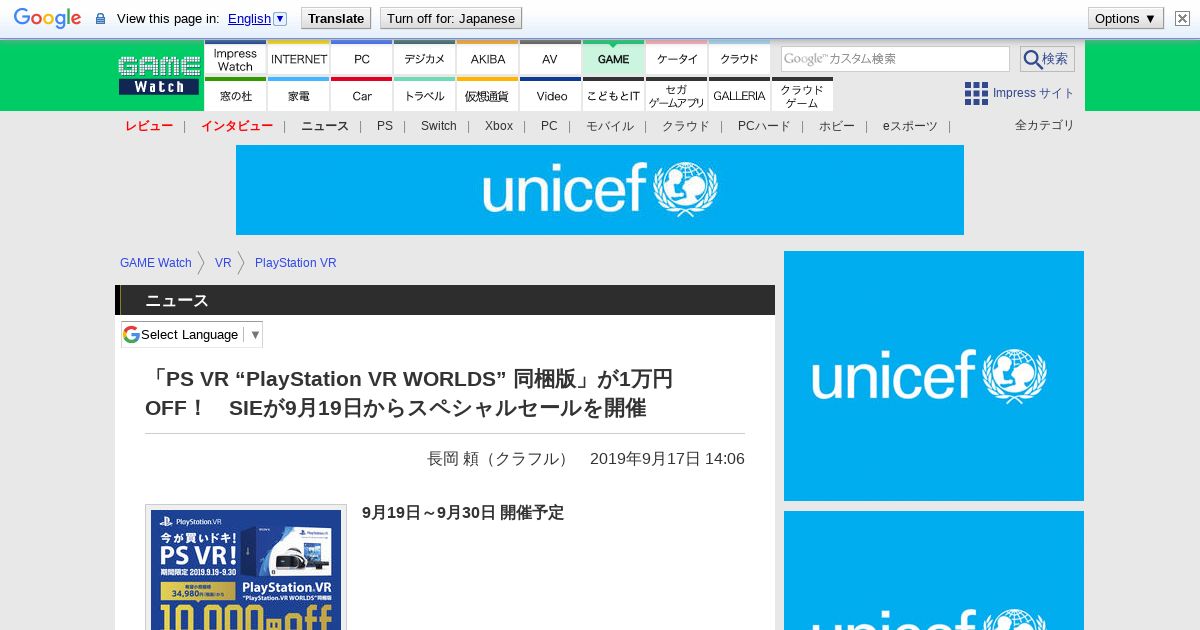Click the upper right-sidebar unicef ad
The image size is (1200, 630).
tap(934, 376)
